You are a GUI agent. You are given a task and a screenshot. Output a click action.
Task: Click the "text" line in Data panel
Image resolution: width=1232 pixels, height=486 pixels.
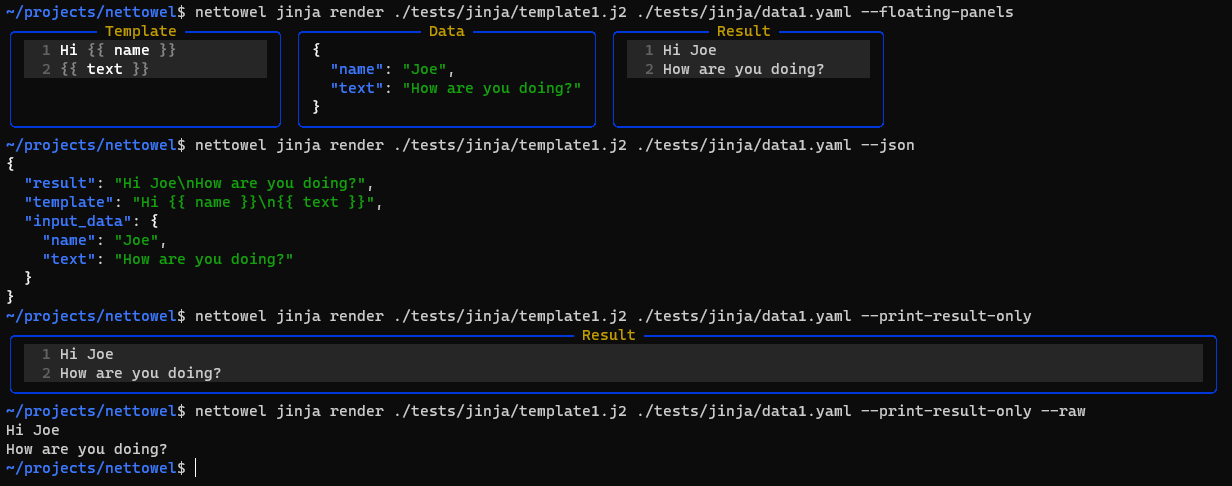pos(456,88)
